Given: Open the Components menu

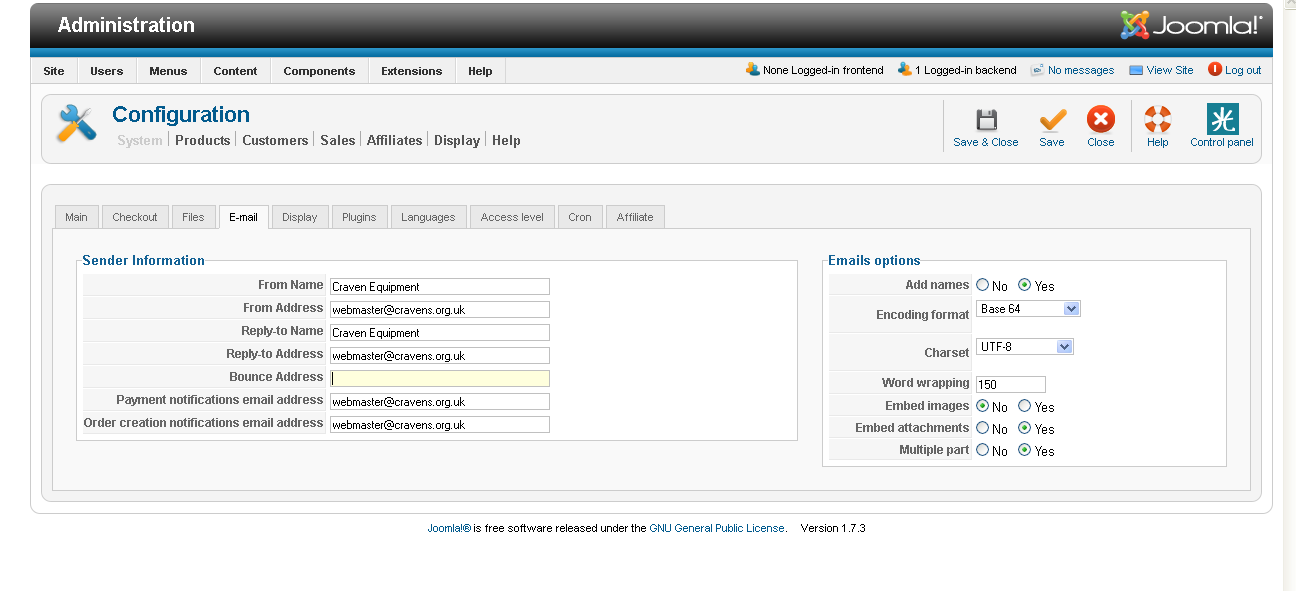Looking at the screenshot, I should (319, 71).
